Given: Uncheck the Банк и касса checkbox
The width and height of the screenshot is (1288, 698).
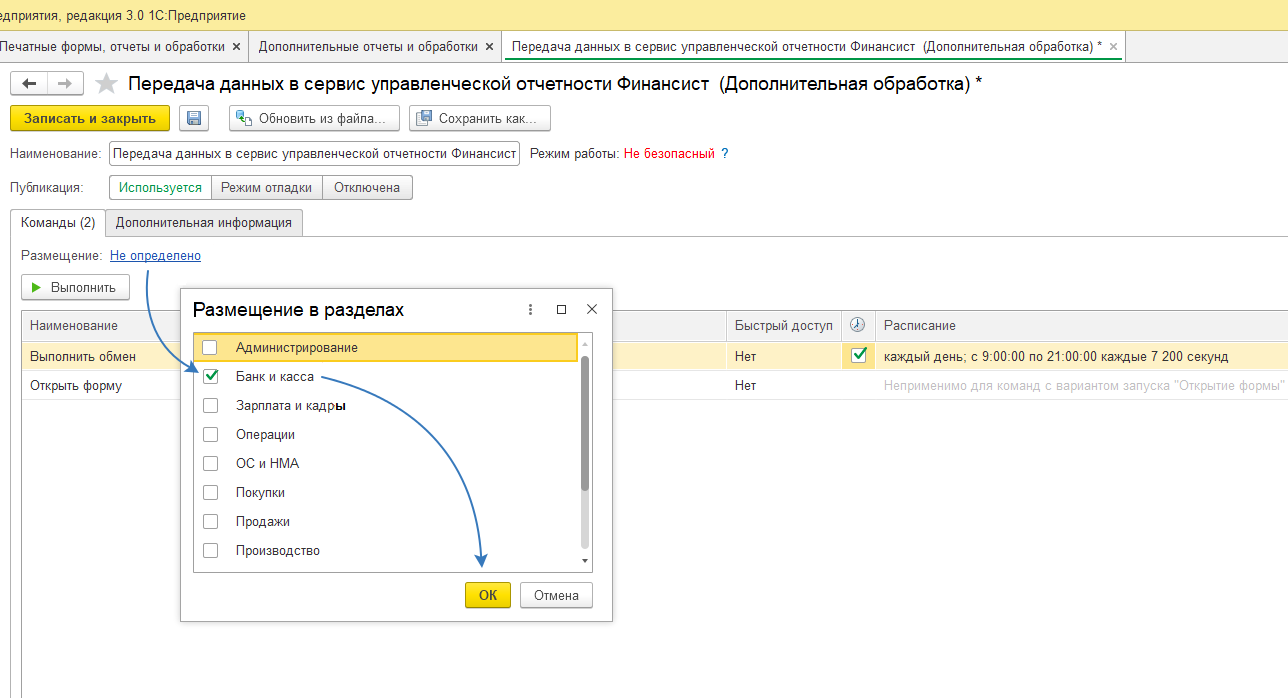Looking at the screenshot, I should click(210, 377).
